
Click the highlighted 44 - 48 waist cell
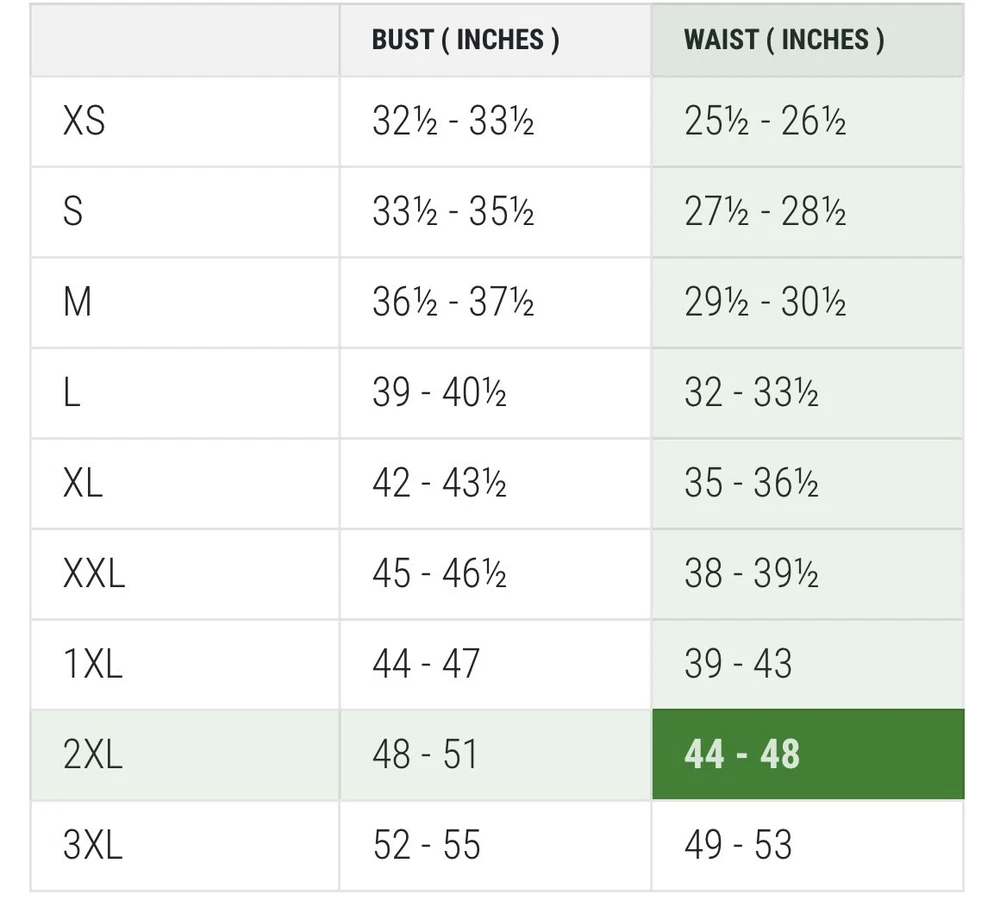tap(742, 754)
